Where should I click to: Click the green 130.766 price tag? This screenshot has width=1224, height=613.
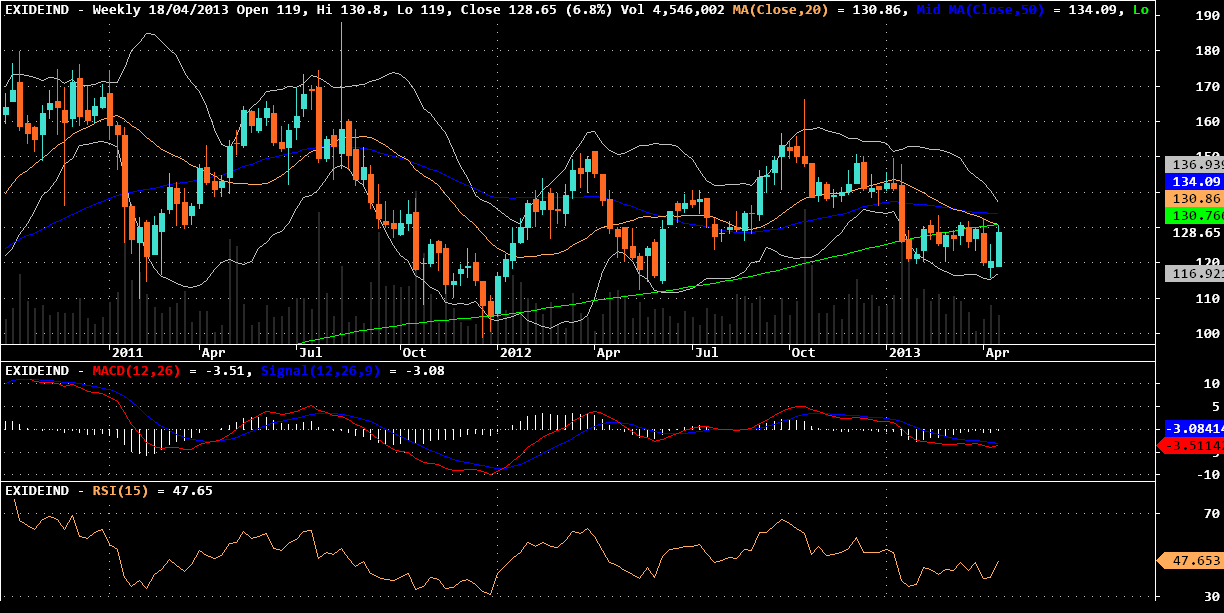tap(1194, 215)
